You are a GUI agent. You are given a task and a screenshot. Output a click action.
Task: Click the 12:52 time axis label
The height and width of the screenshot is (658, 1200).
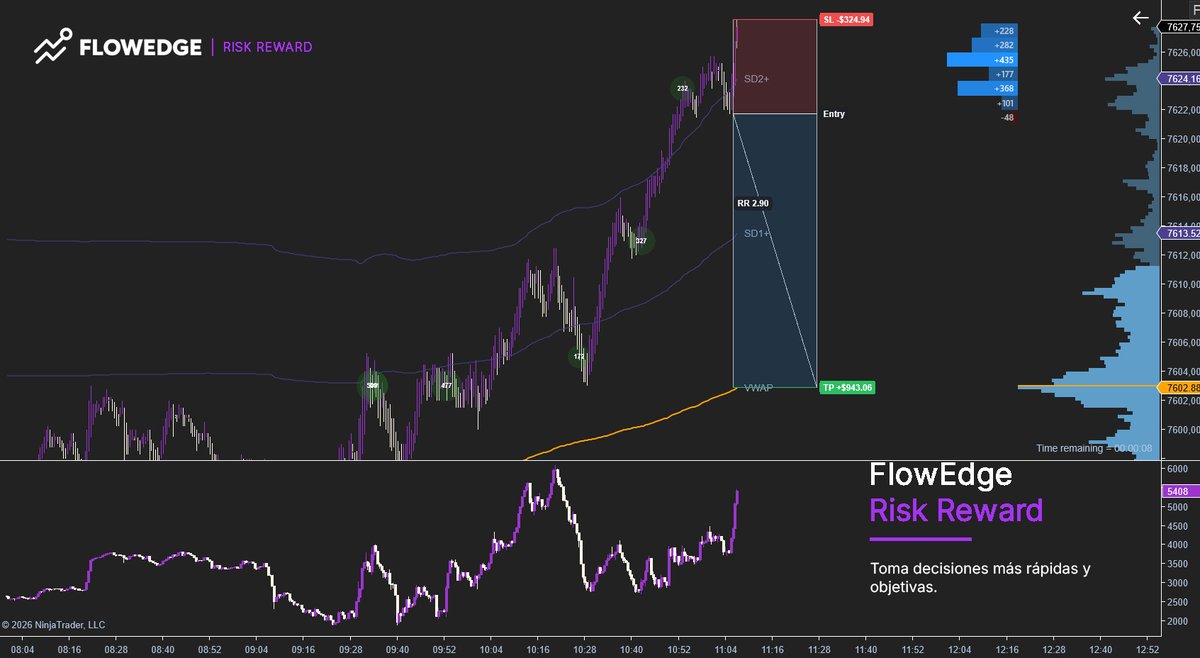[x=1146, y=648]
